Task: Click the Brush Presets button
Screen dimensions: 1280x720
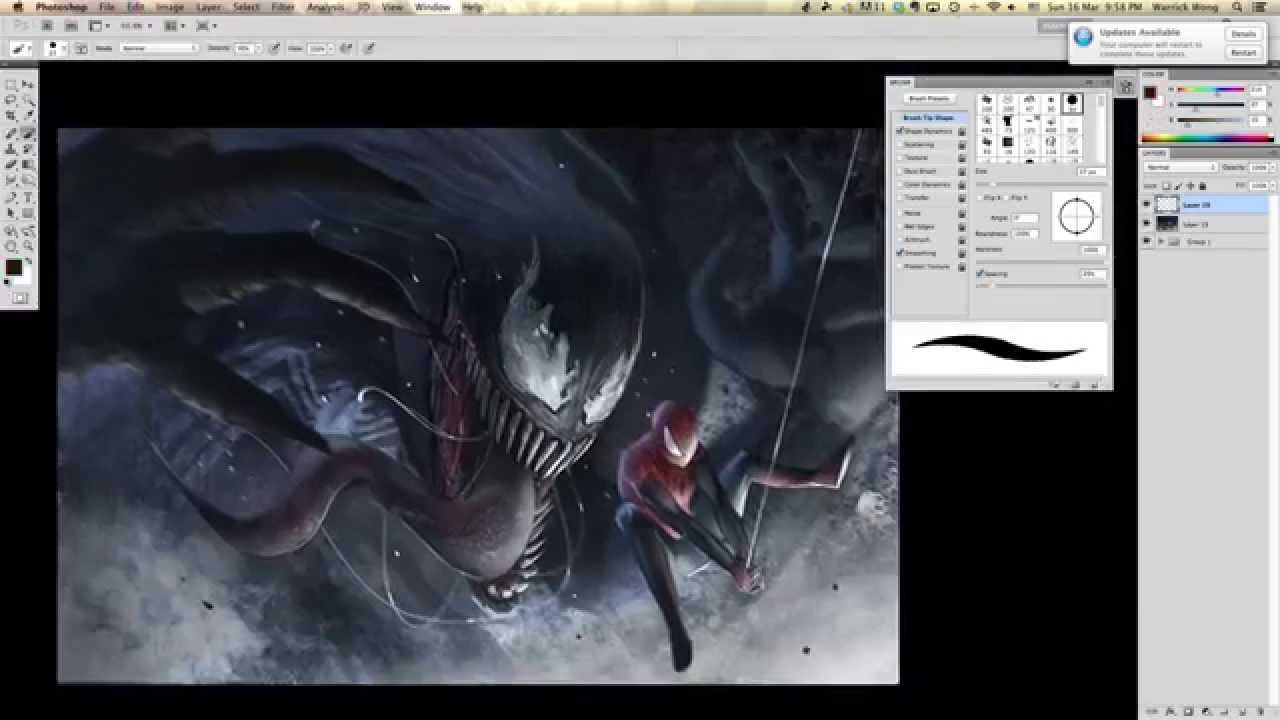Action: [932, 97]
